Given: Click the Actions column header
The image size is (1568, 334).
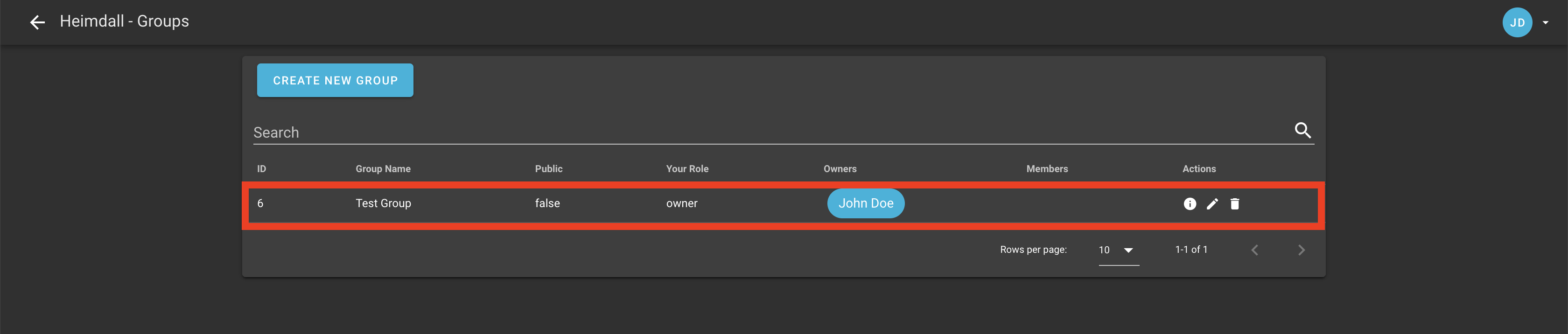Looking at the screenshot, I should point(1198,168).
